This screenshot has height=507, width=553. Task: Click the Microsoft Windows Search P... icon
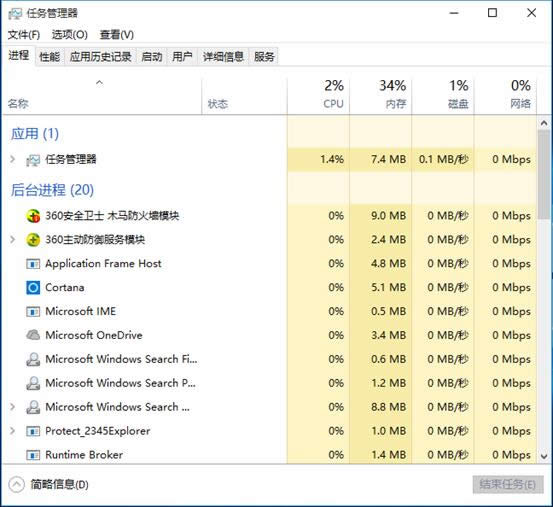33,383
